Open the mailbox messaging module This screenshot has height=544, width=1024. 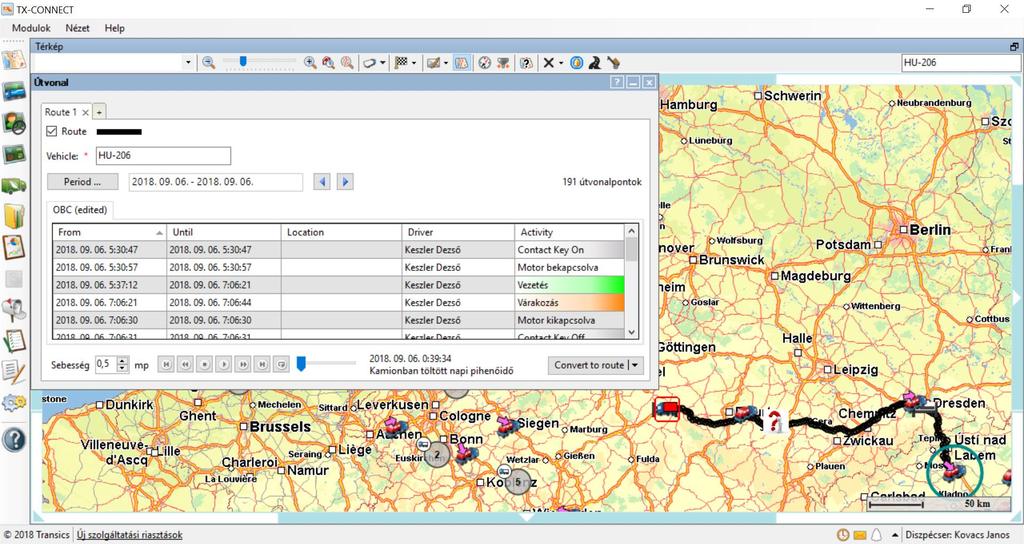click(14, 310)
